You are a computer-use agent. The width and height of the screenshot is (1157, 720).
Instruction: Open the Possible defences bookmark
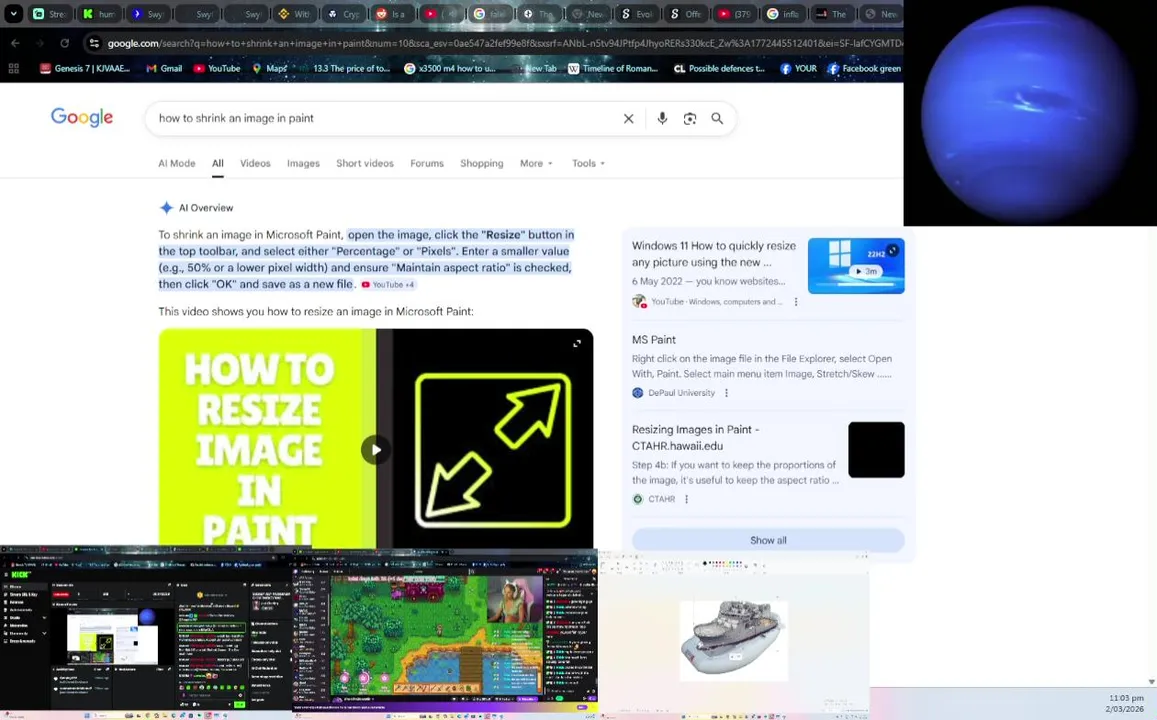[719, 69]
